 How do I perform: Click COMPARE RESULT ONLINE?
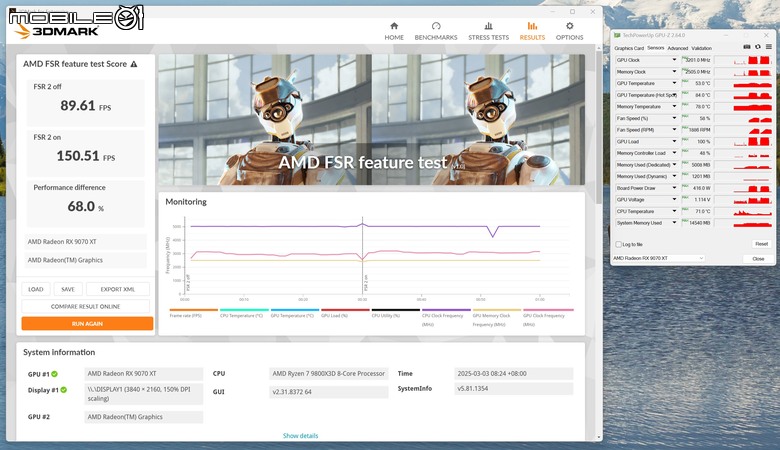[86, 306]
